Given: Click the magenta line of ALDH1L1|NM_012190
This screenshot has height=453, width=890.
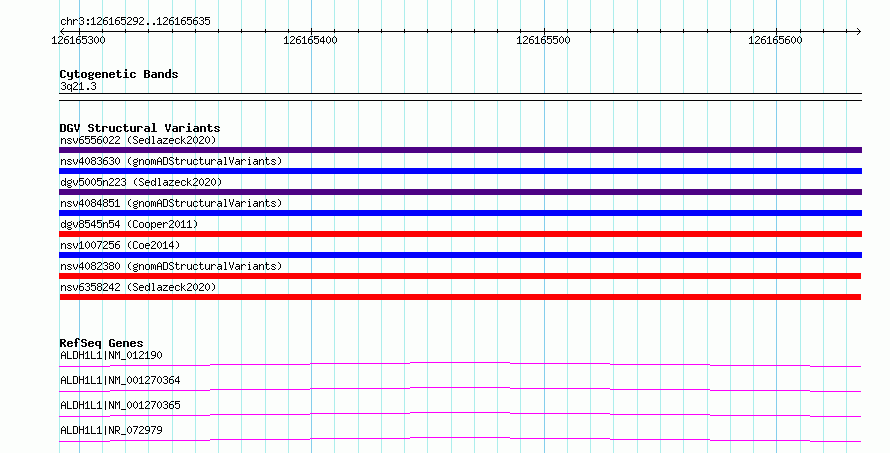Looking at the screenshot, I should pos(460,364).
